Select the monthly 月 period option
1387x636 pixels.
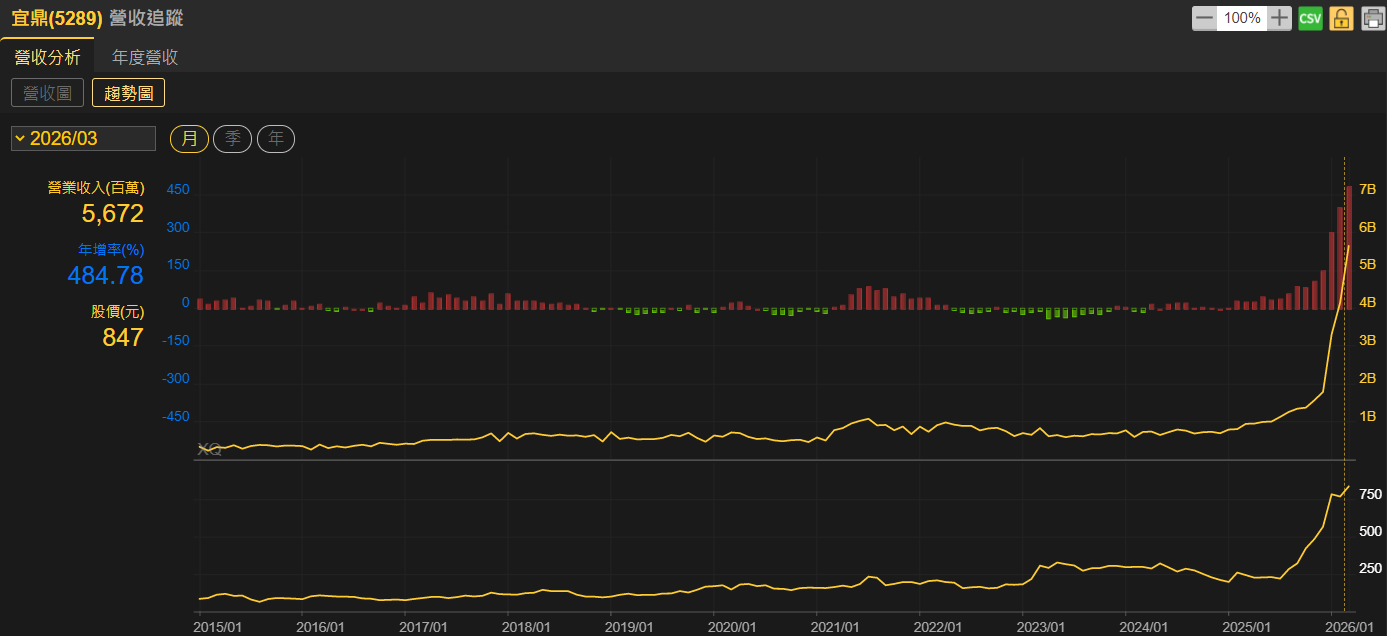[189, 139]
